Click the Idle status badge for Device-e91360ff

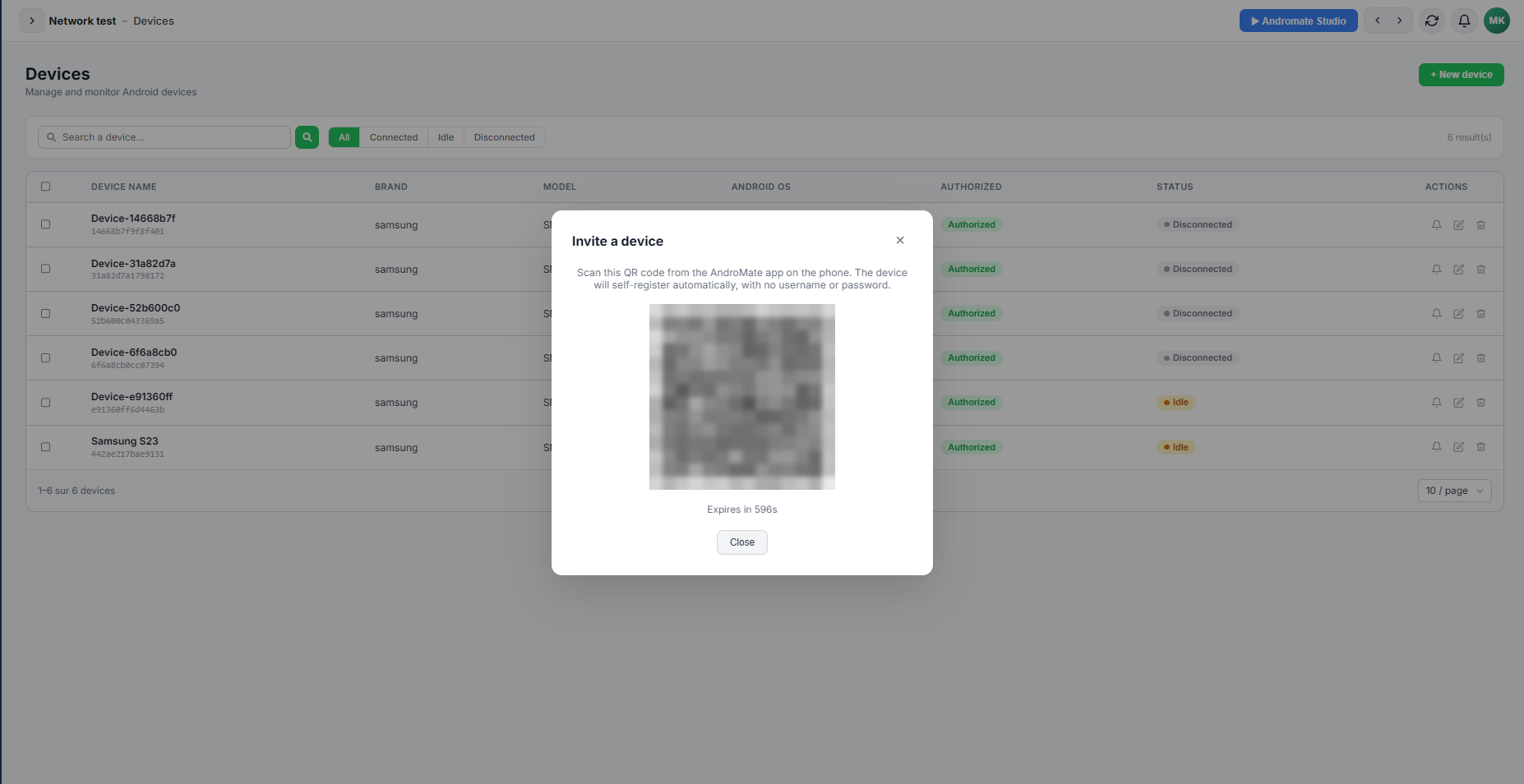1176,402
